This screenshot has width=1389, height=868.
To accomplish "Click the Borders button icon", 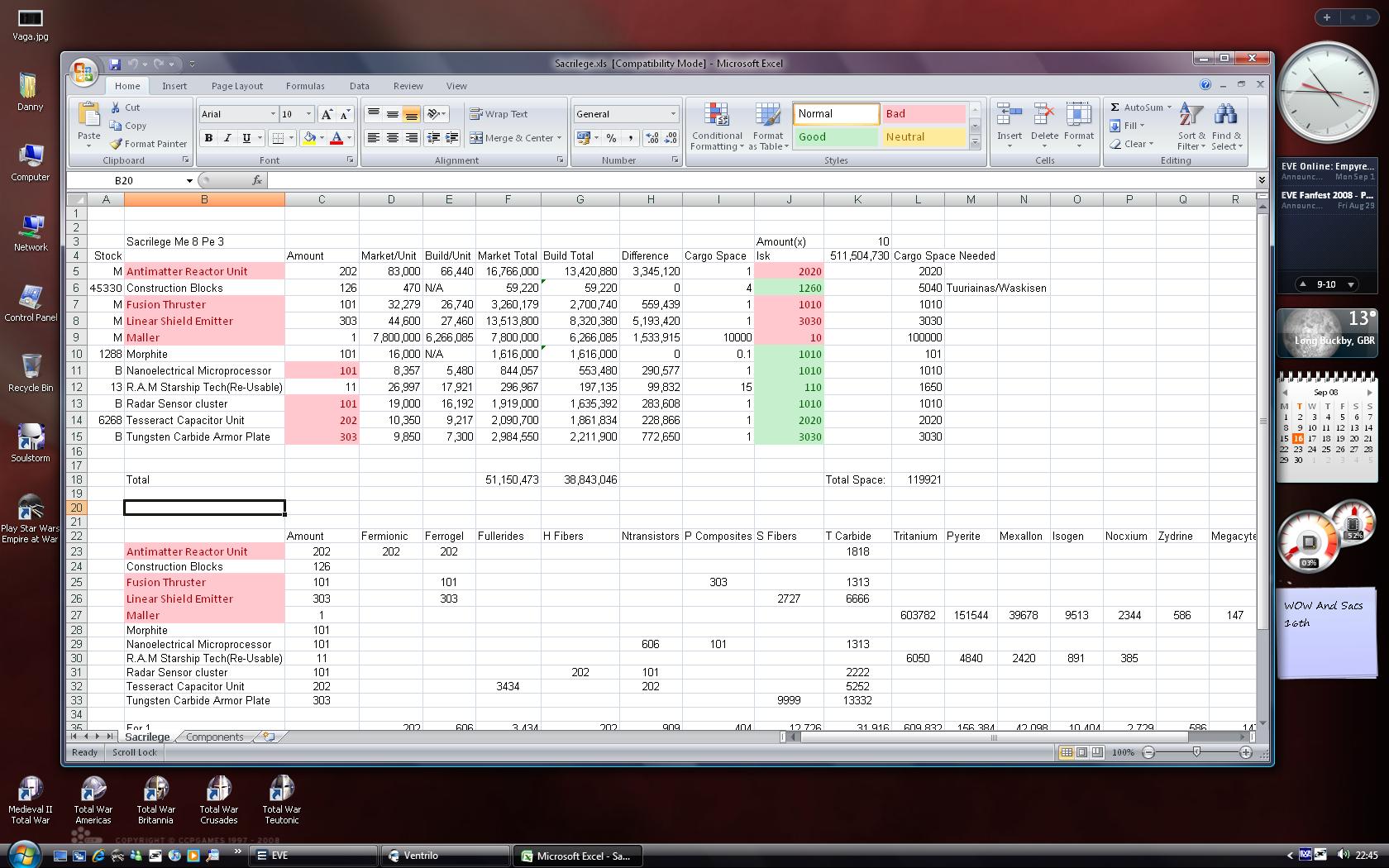I will tap(279, 138).
